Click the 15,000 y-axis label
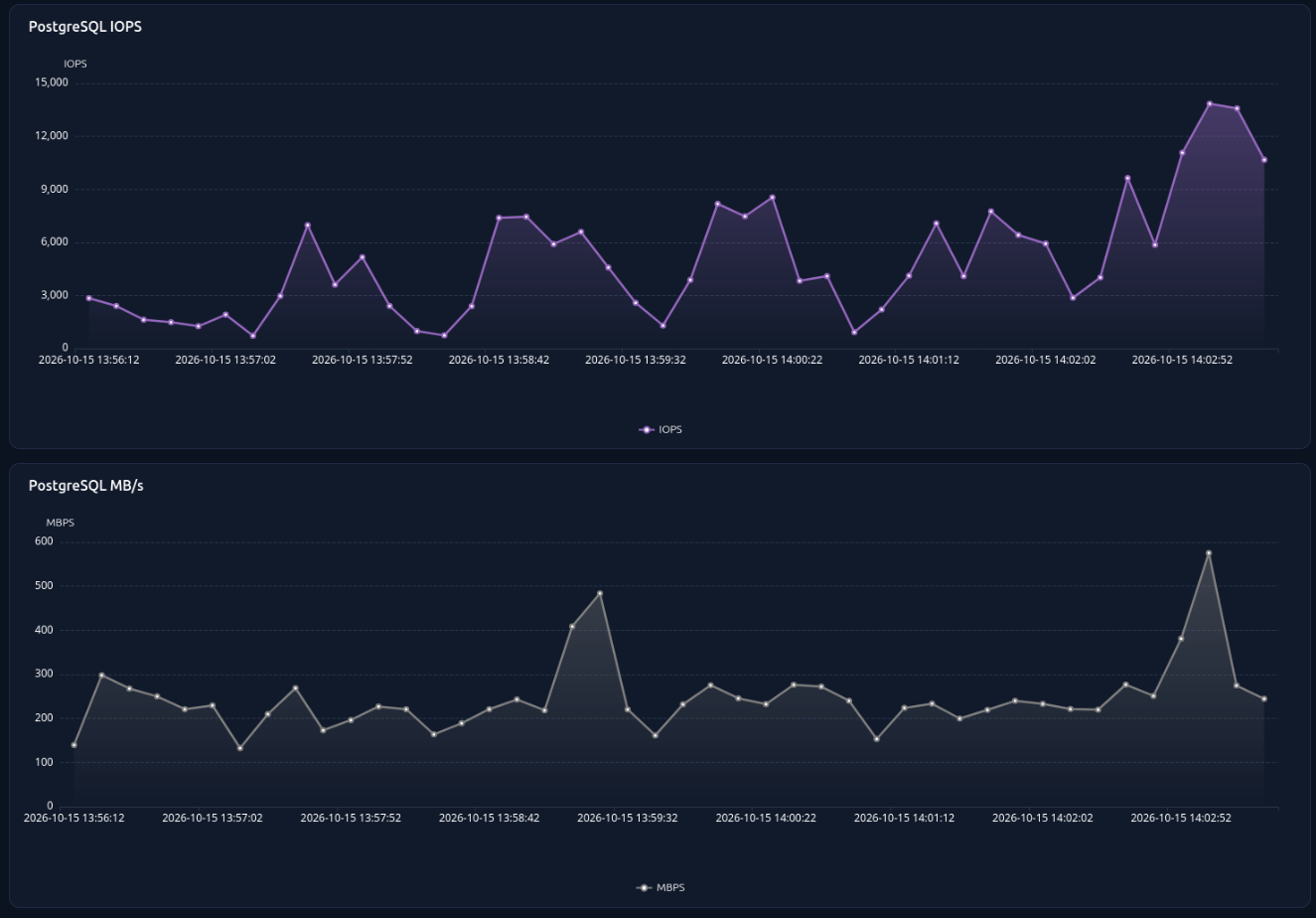Screen dimensions: 1316x918 click(x=52, y=82)
